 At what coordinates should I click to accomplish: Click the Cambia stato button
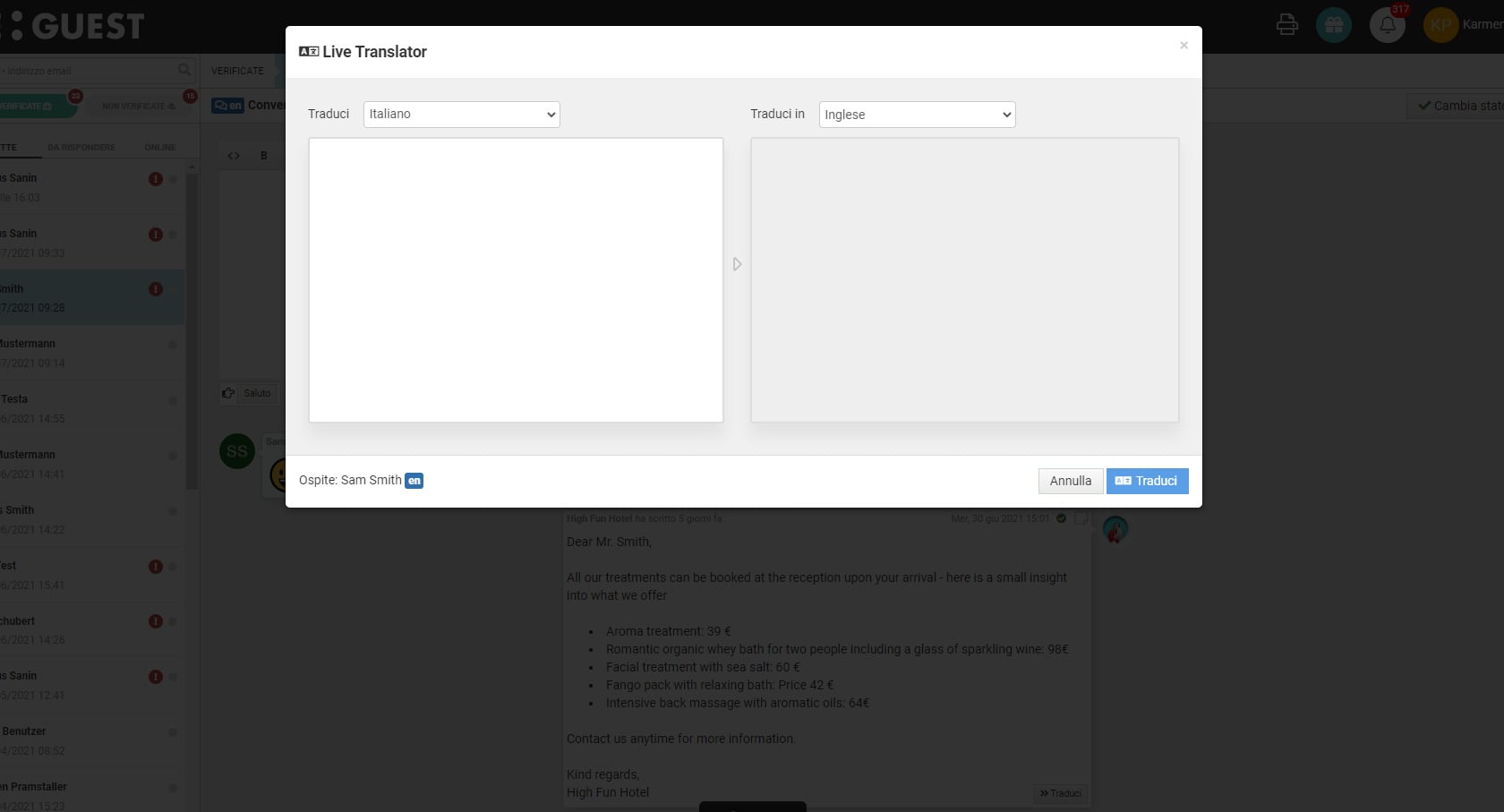(1455, 106)
